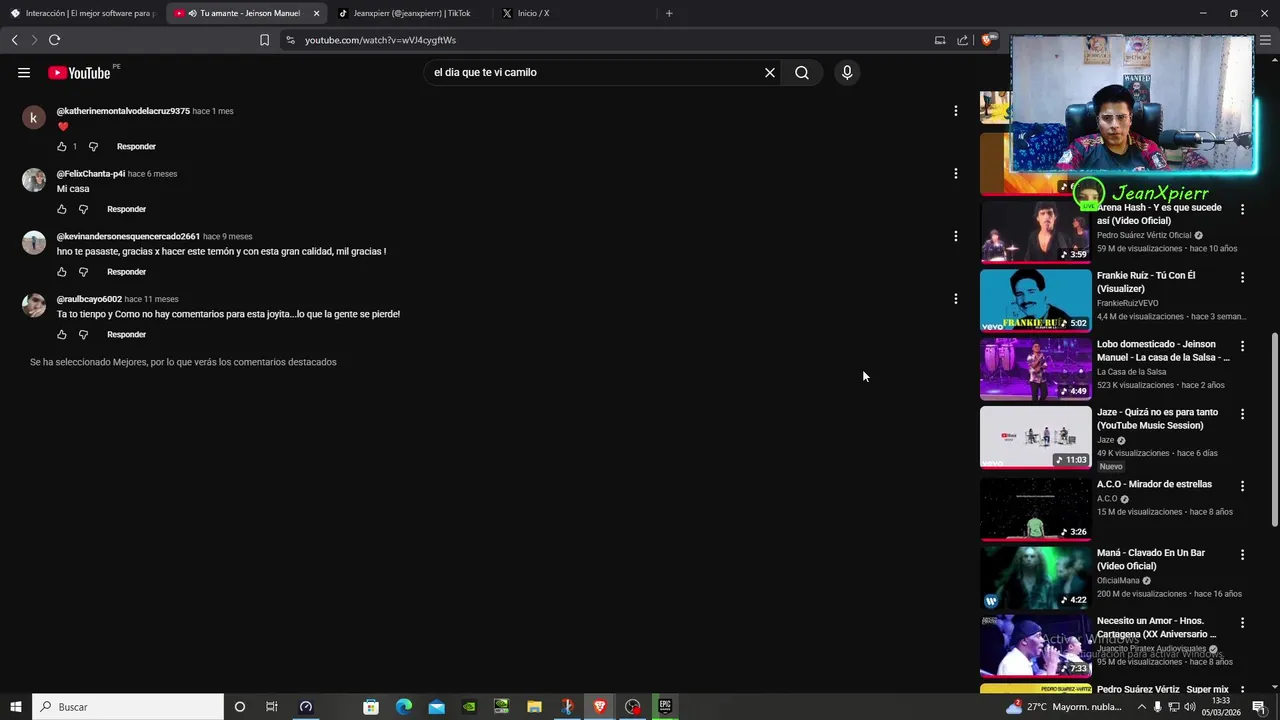
Task: Open more options for Frankie Ruíz video
Action: (1243, 277)
